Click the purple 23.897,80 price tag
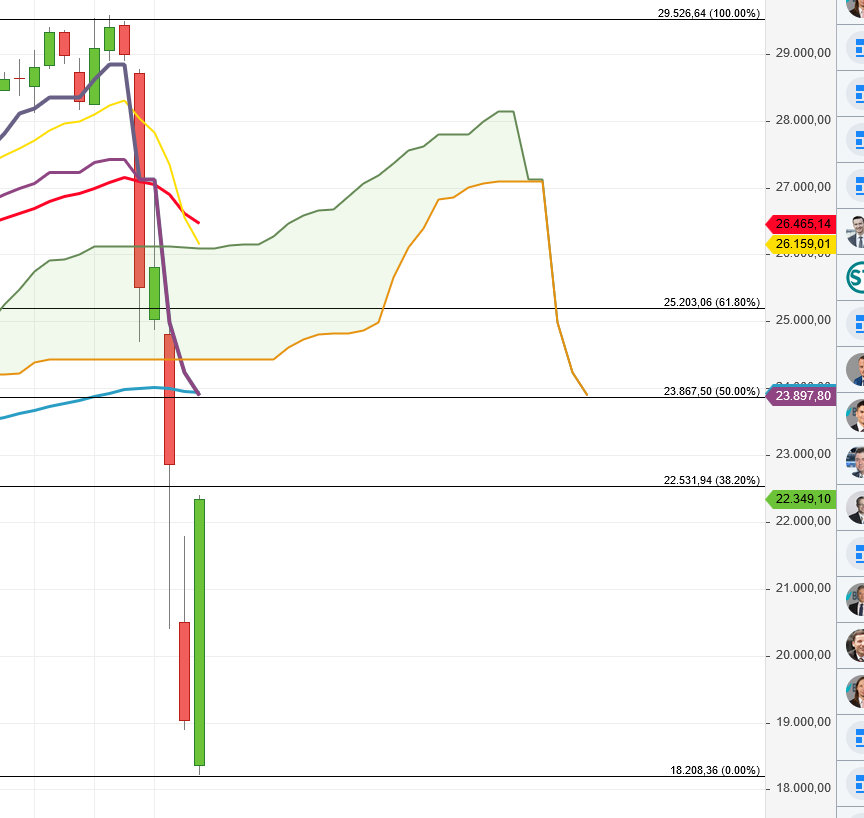 (x=801, y=396)
